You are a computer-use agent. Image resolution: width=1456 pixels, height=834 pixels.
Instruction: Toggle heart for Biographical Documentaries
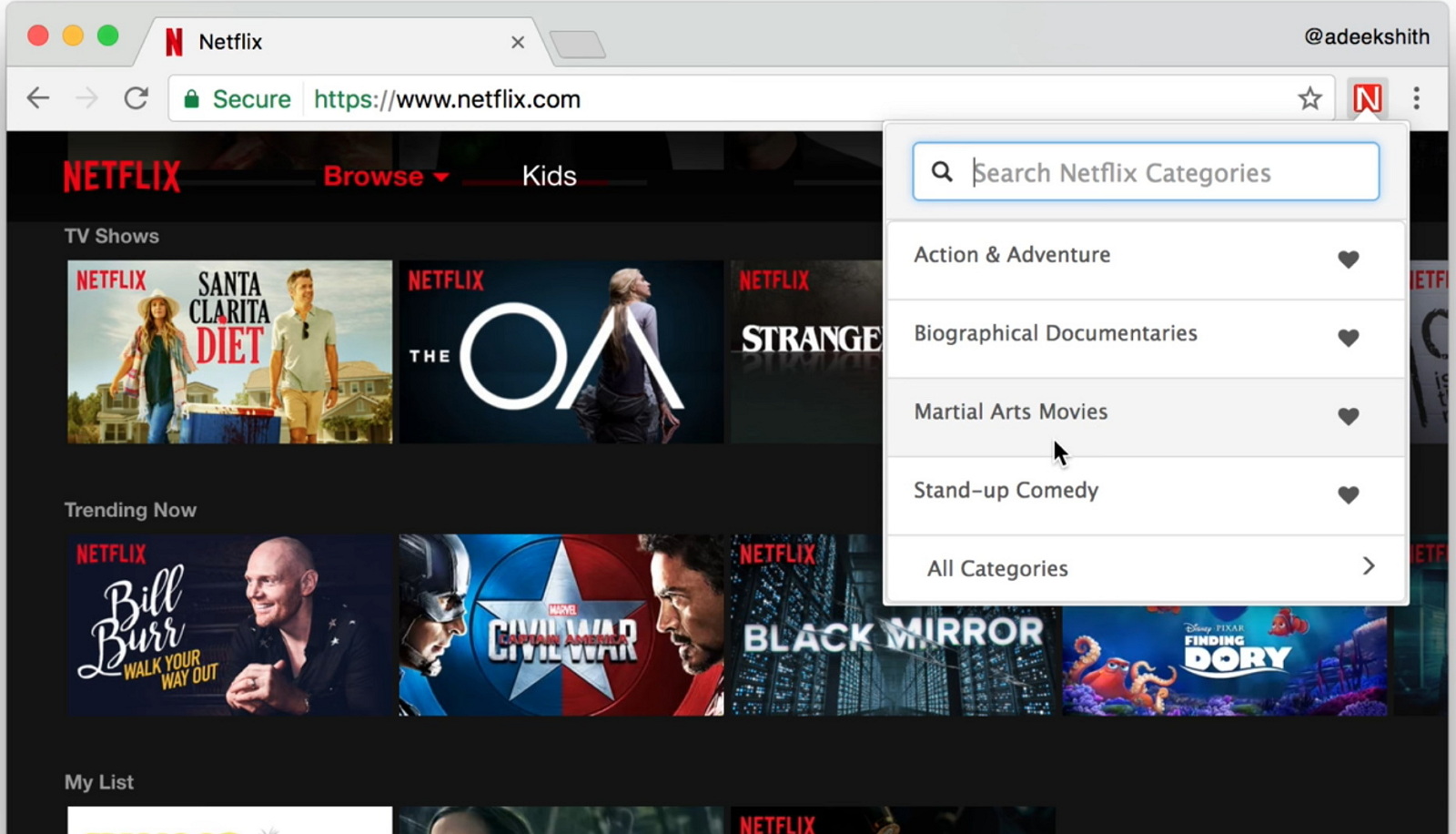1349,338
